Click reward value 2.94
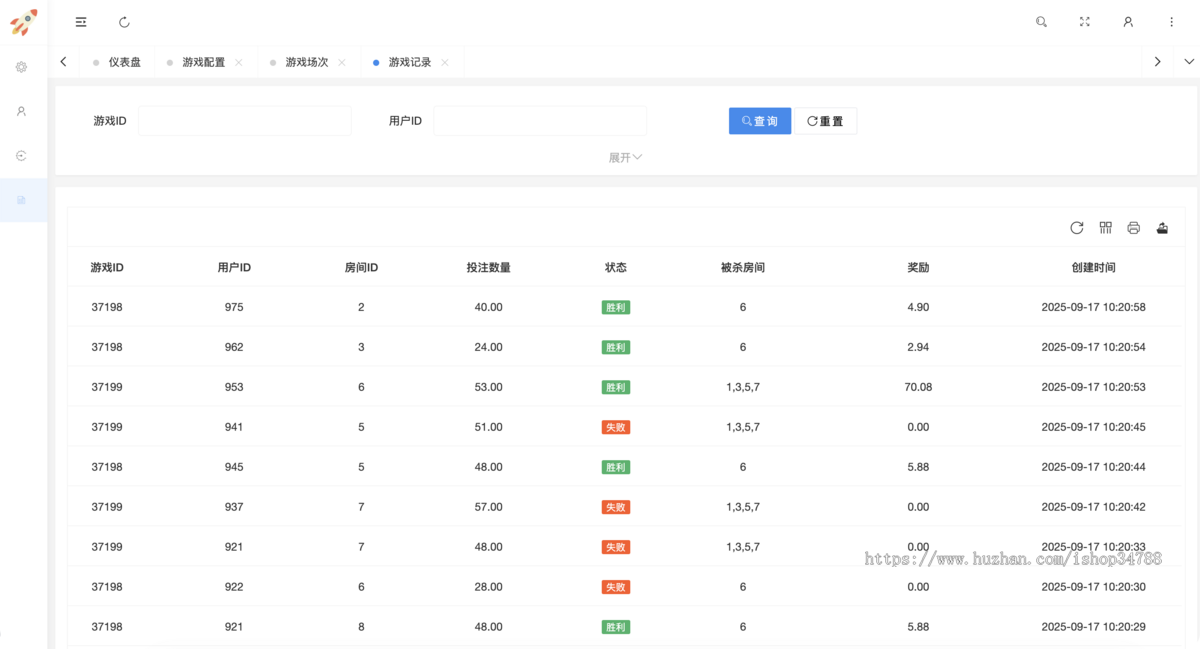This screenshot has width=1200, height=649. (x=918, y=347)
